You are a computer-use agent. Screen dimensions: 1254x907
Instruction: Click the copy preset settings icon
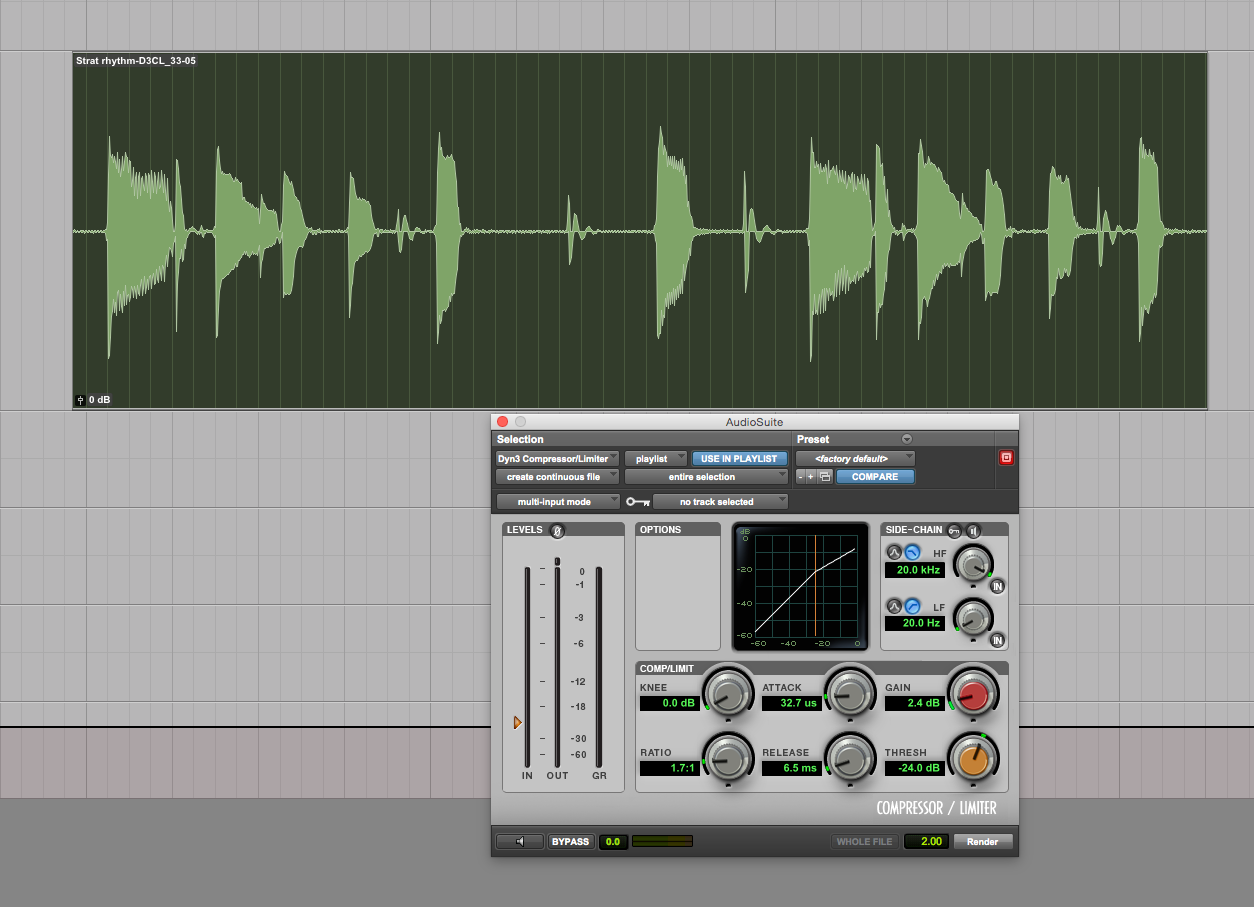click(x=825, y=477)
